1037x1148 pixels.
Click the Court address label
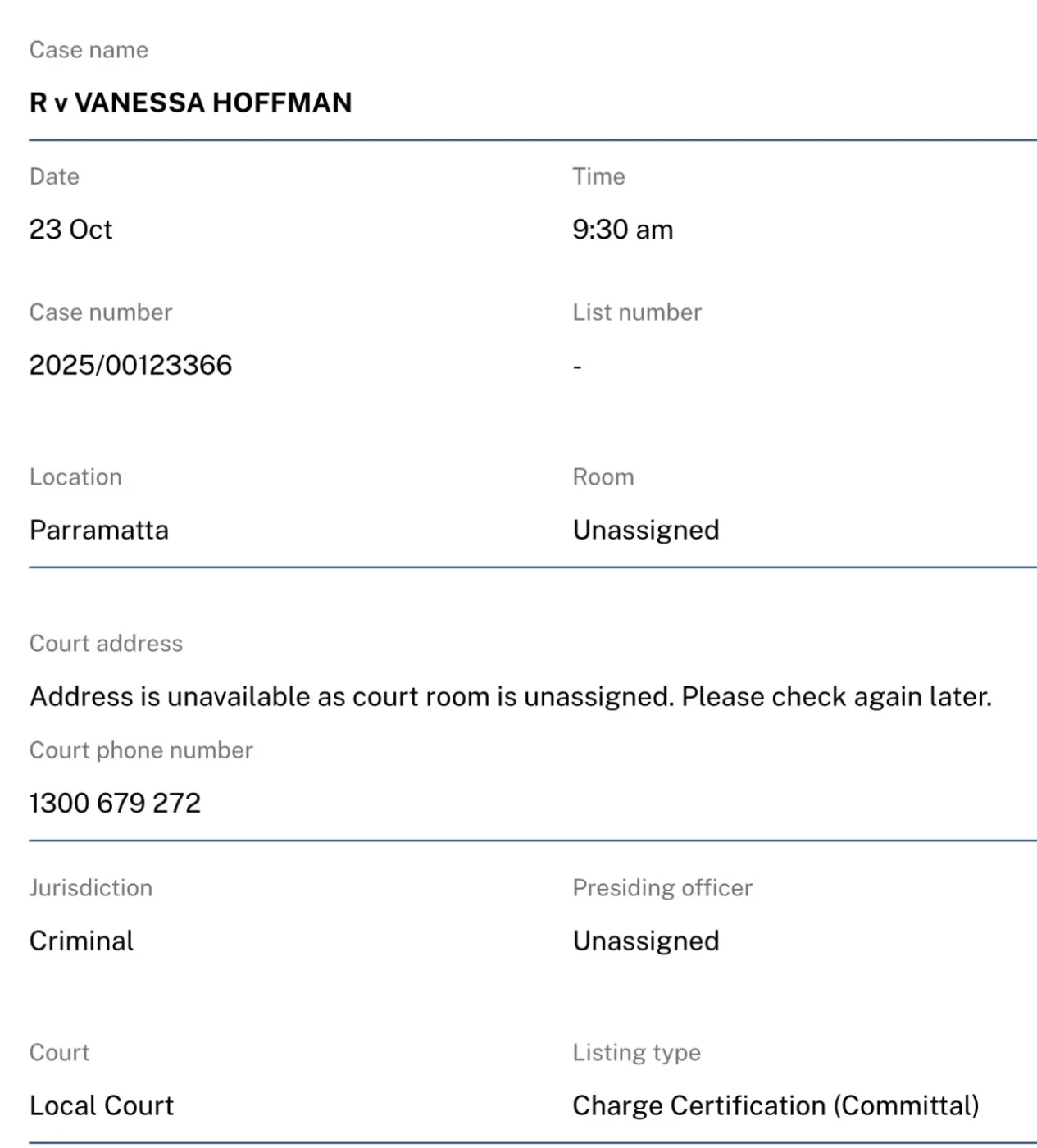pos(106,644)
